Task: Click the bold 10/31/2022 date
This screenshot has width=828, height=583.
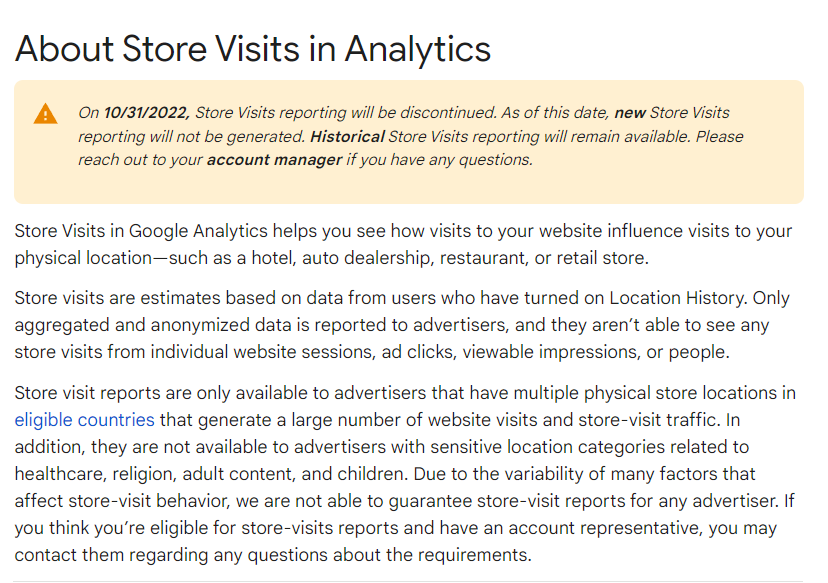Action: click(147, 113)
